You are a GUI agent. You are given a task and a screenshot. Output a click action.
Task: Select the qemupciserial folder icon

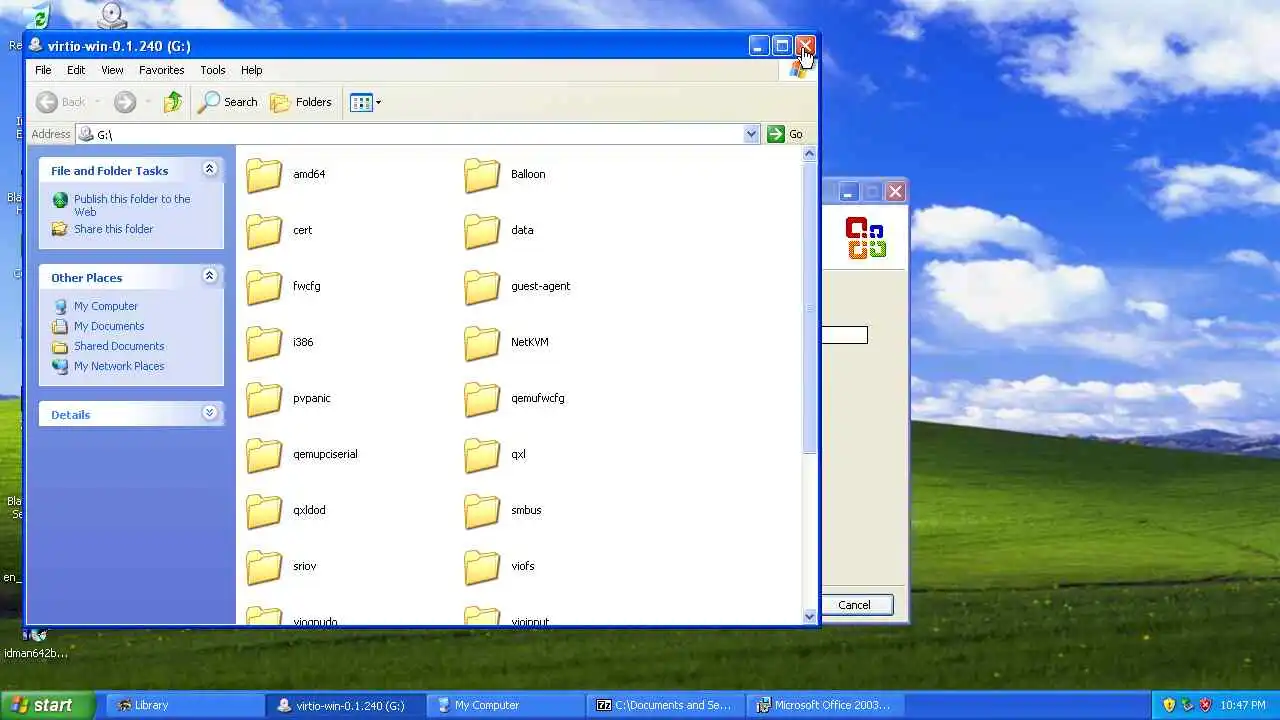pos(265,455)
